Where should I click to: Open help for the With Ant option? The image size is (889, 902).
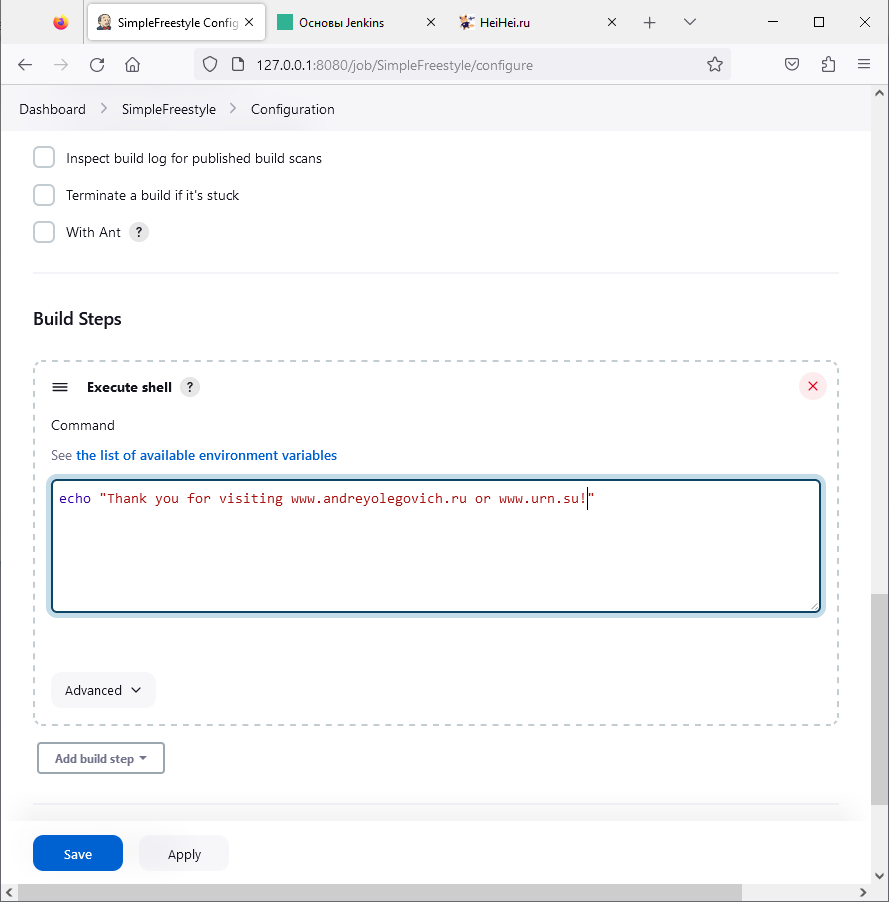point(139,232)
